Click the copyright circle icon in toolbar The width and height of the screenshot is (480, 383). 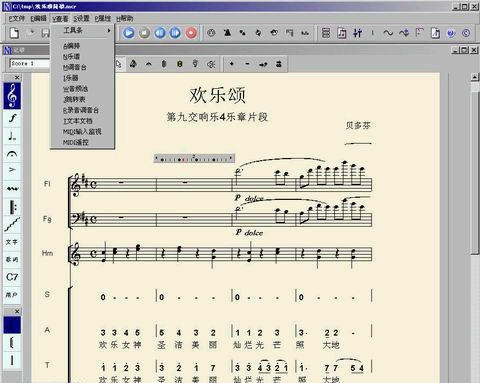coord(466,33)
